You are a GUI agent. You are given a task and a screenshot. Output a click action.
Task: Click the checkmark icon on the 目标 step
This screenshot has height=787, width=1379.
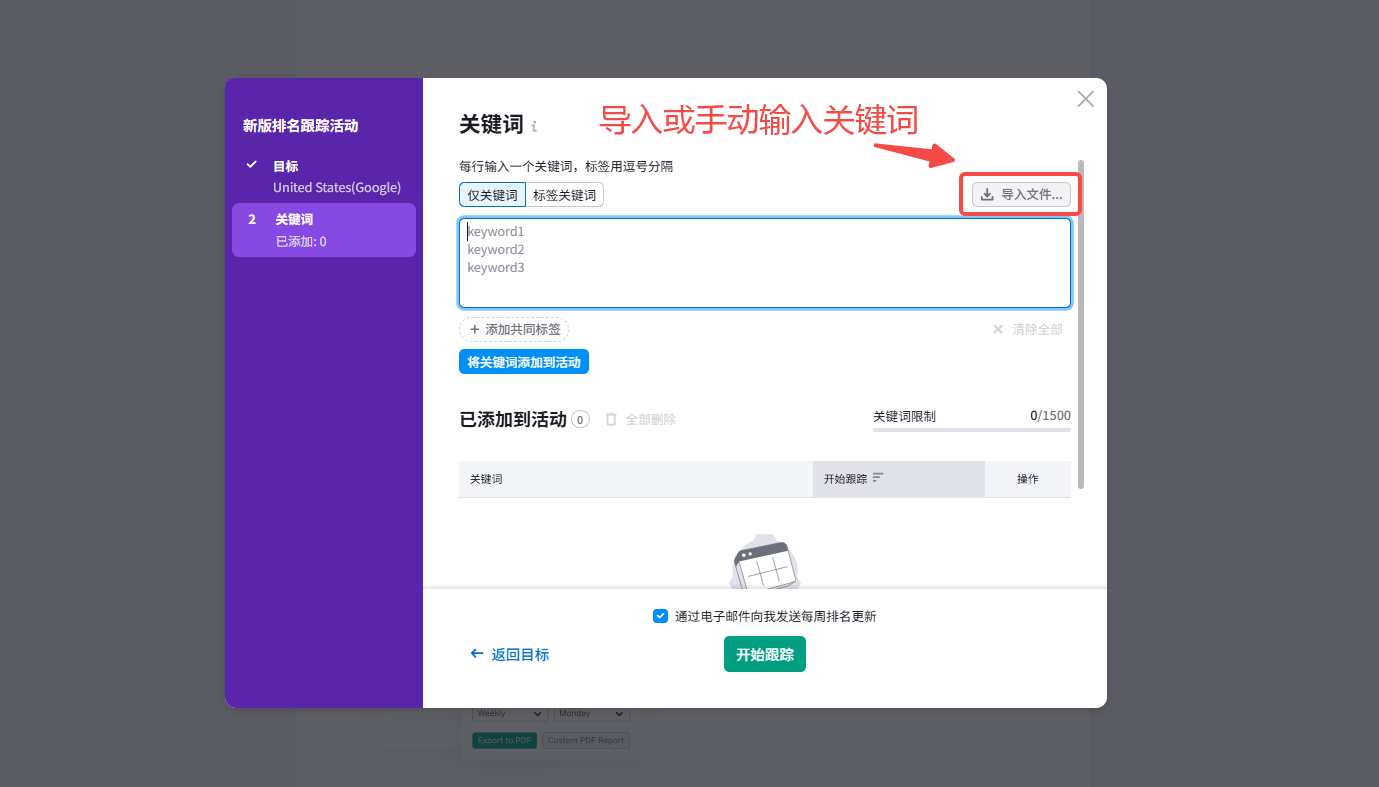click(x=250, y=165)
